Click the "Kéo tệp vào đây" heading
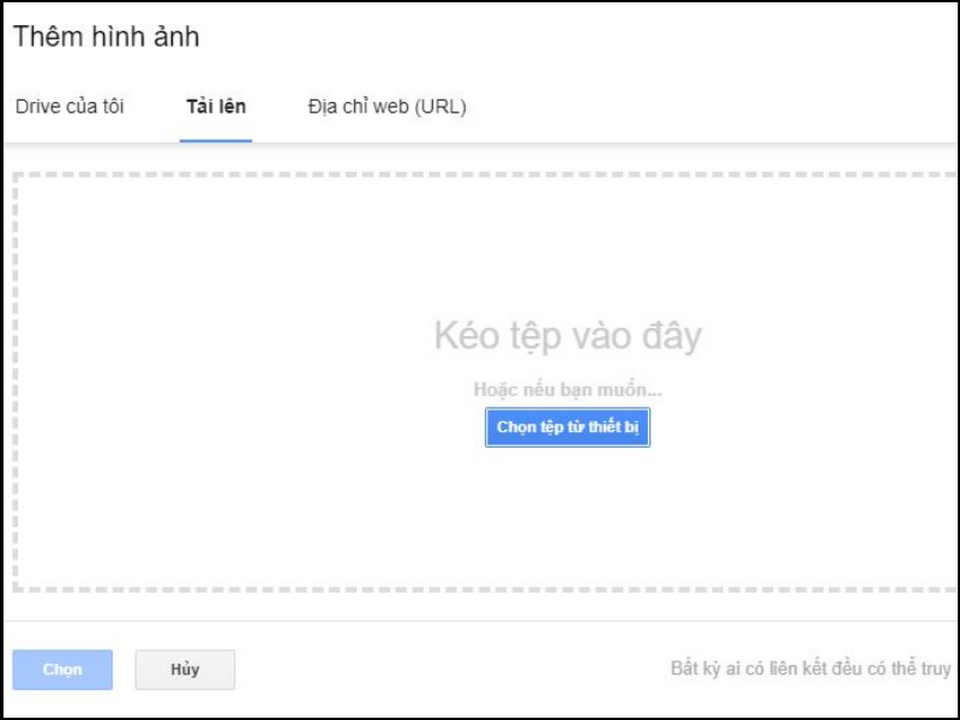 pyautogui.click(x=567, y=337)
